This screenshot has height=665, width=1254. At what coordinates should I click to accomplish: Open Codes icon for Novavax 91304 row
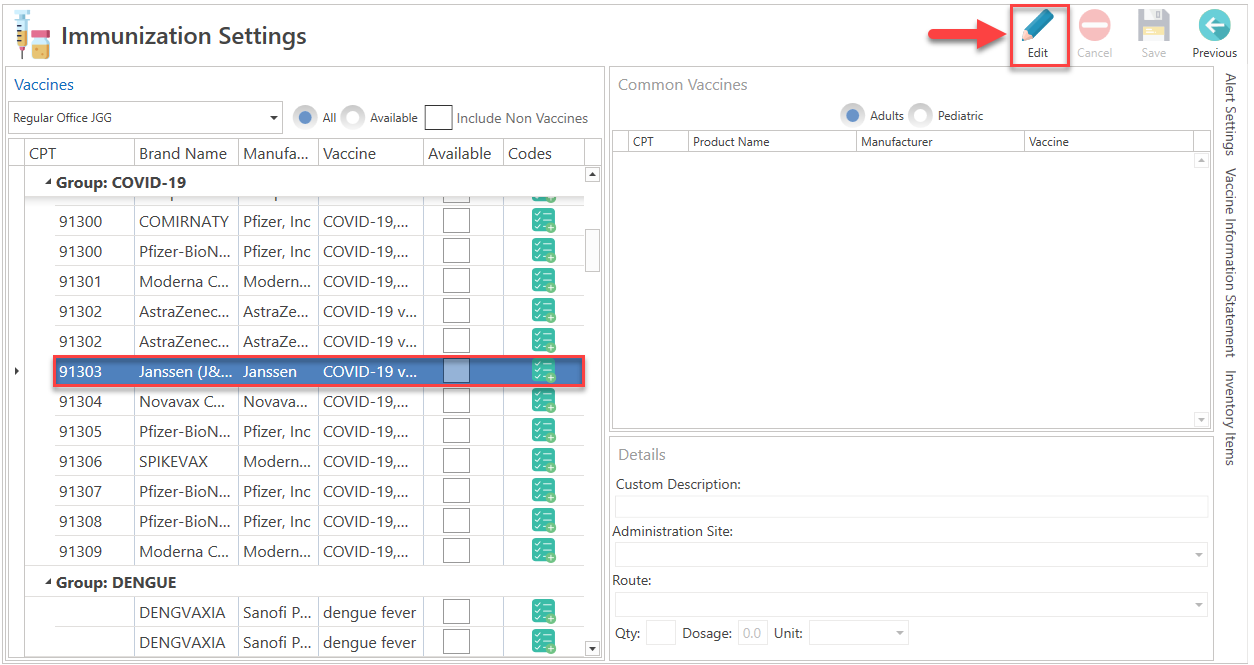pos(543,401)
